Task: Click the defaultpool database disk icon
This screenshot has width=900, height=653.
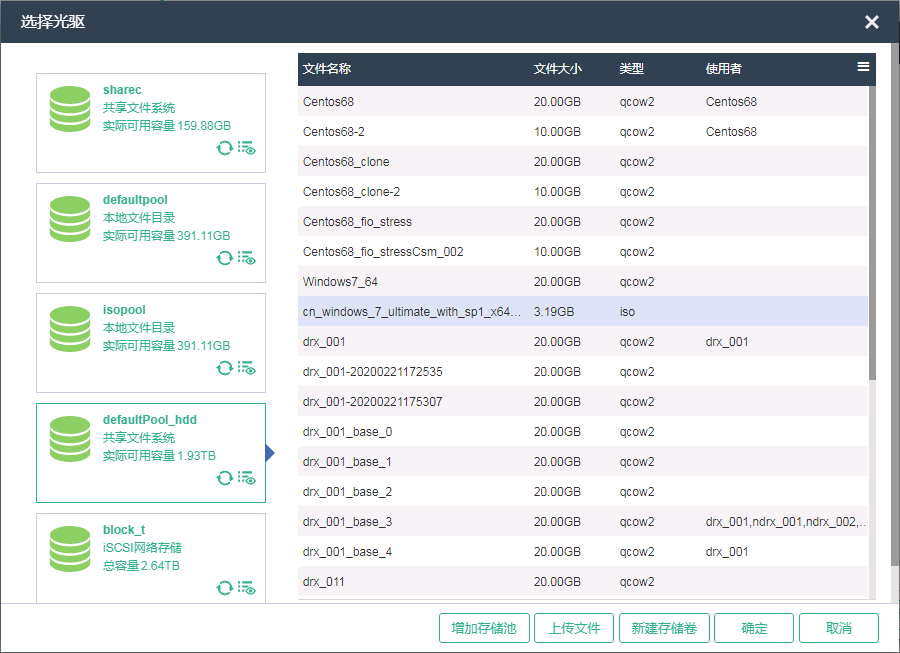Action: tap(70, 219)
